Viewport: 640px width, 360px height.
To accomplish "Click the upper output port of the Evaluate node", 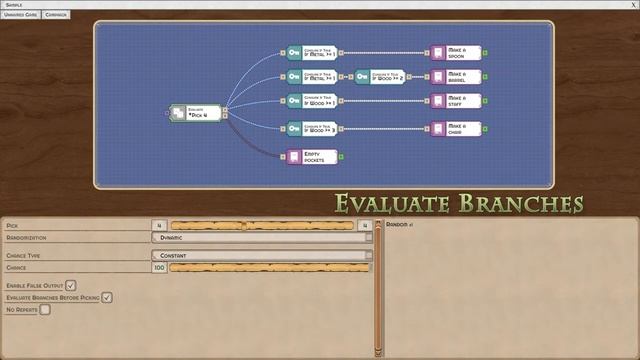I will 225,110.
